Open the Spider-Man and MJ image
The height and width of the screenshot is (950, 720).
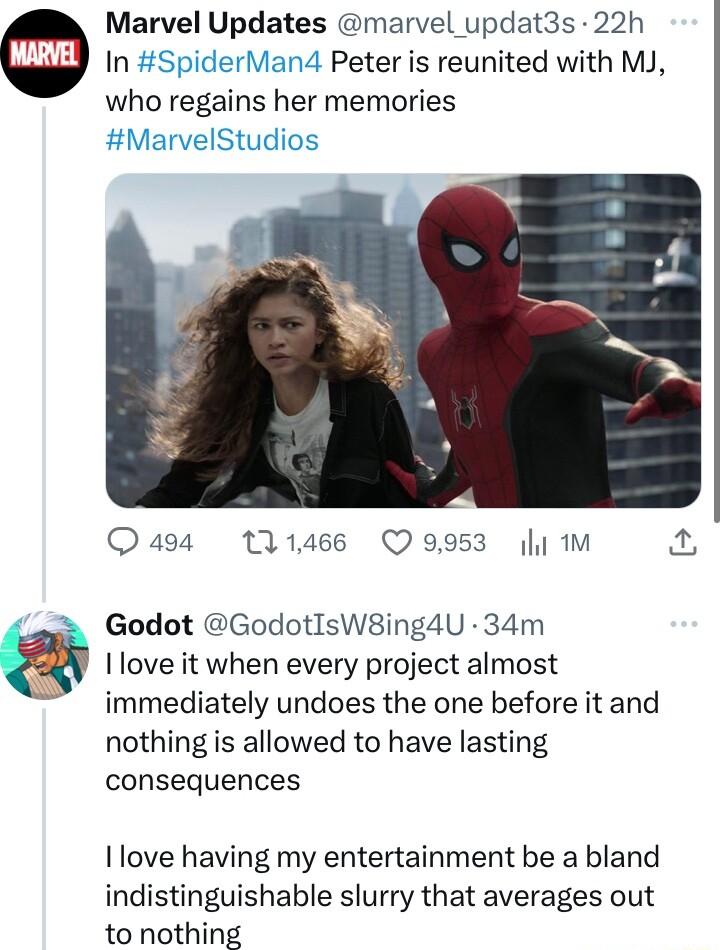(400, 340)
